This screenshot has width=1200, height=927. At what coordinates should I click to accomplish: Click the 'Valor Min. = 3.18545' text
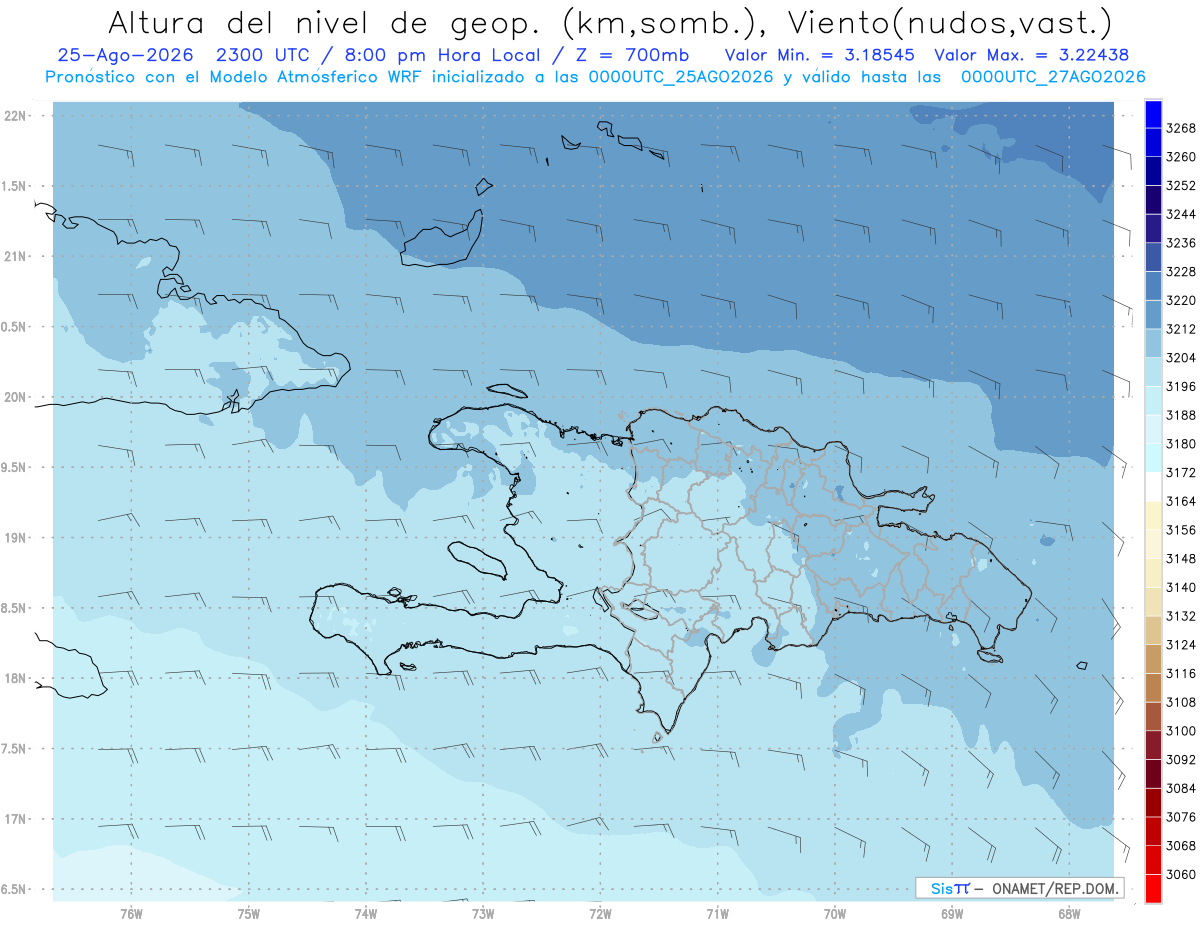tap(821, 55)
